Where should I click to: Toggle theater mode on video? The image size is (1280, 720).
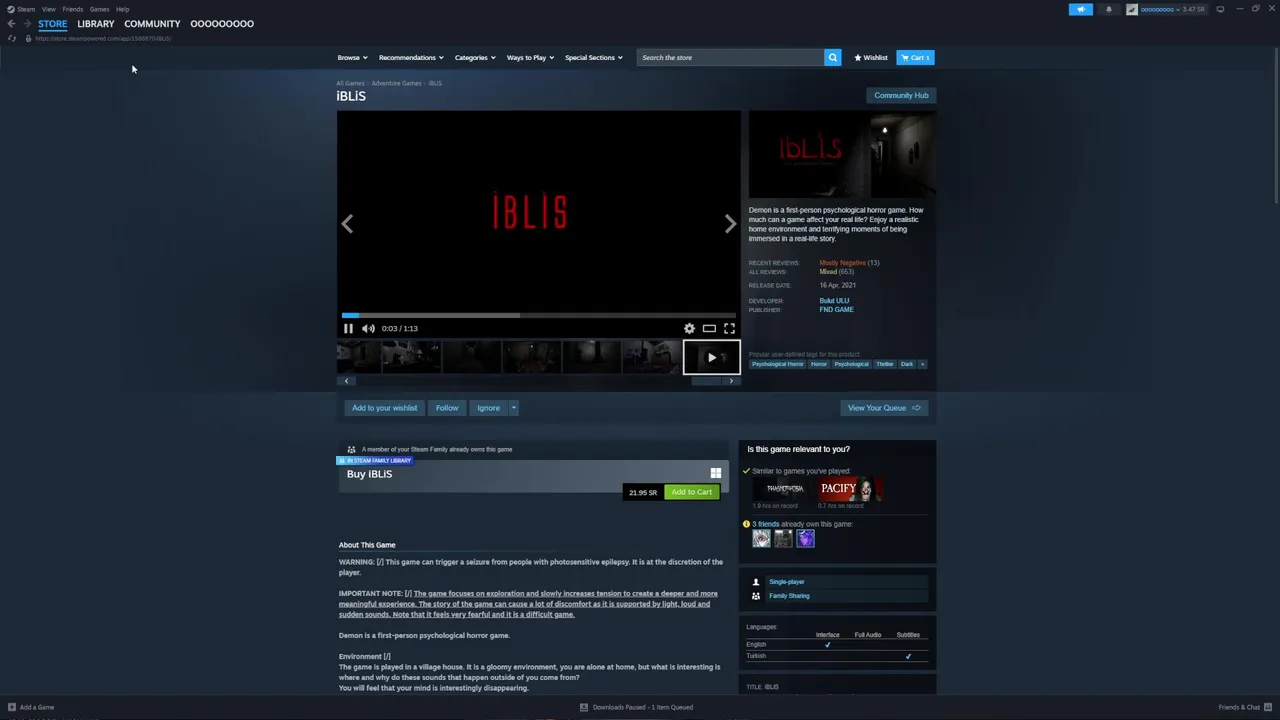coord(709,328)
